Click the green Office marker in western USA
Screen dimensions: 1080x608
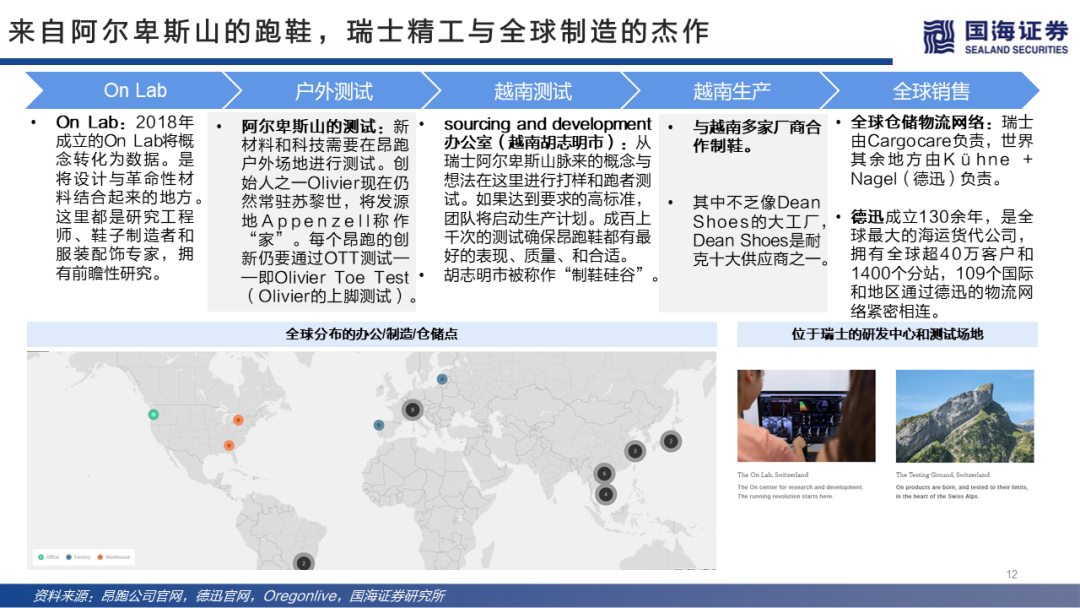pos(154,414)
